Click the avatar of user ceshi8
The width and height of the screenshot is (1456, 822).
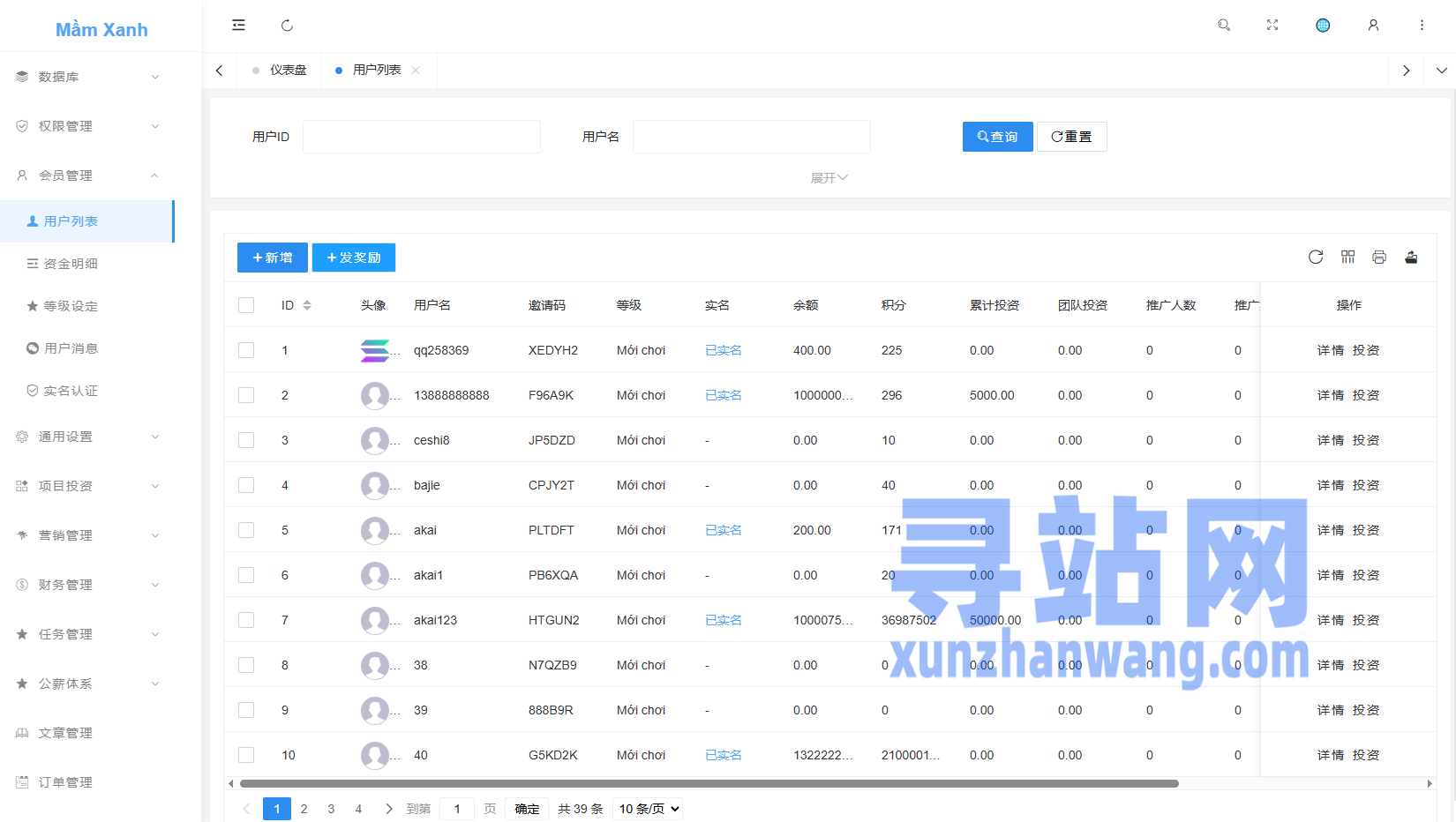point(375,440)
